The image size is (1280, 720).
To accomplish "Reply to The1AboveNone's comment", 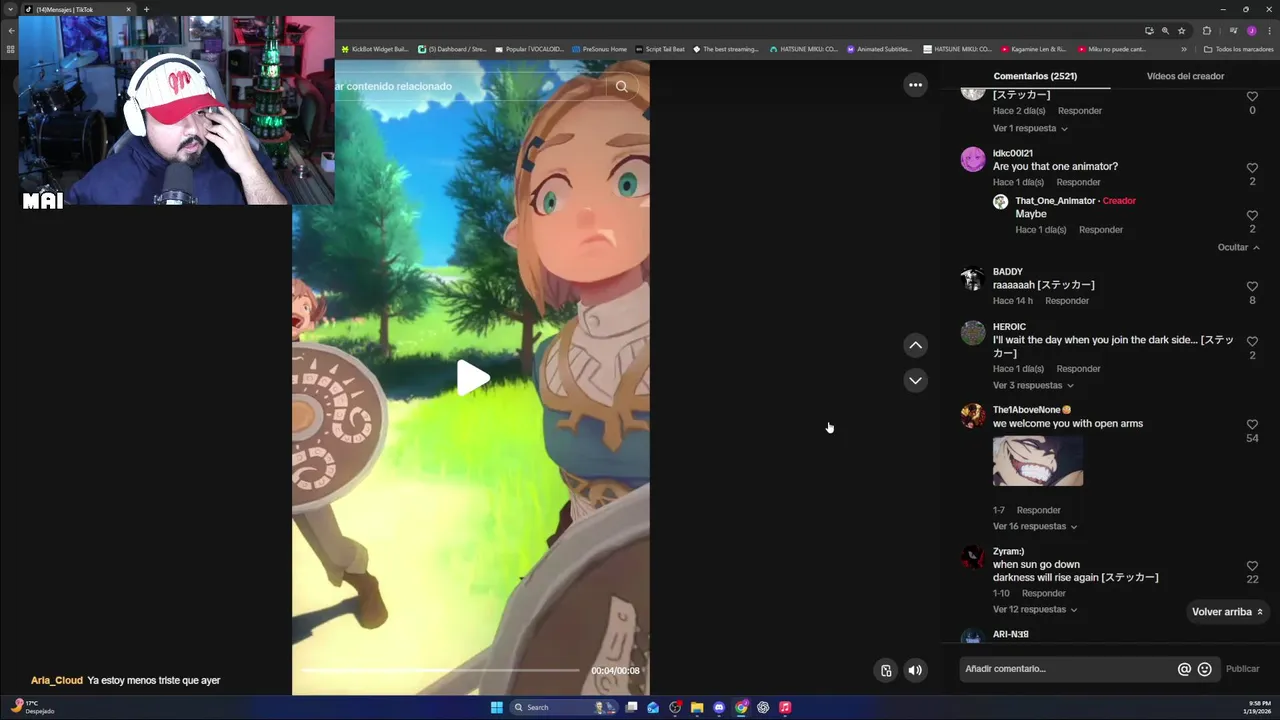I will (x=1038, y=510).
